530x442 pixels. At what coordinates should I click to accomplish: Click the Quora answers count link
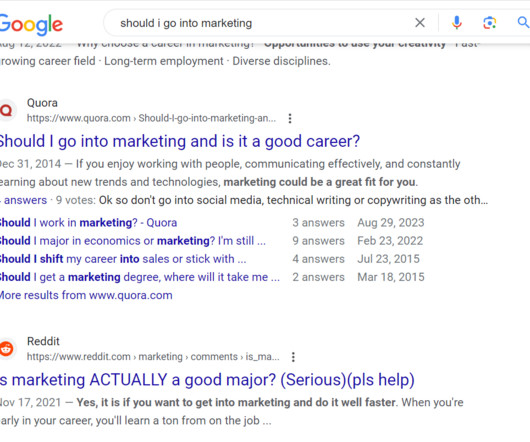click(x=23, y=200)
